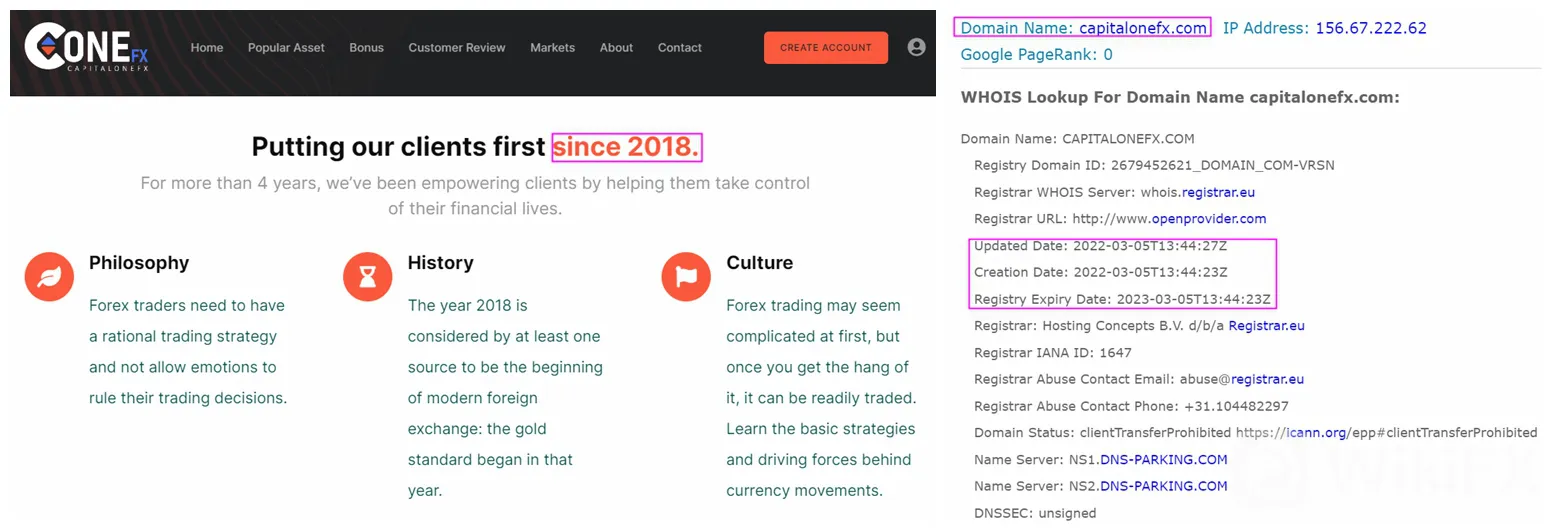Open the Home menu item
The height and width of the screenshot is (532, 1552).
(x=207, y=47)
